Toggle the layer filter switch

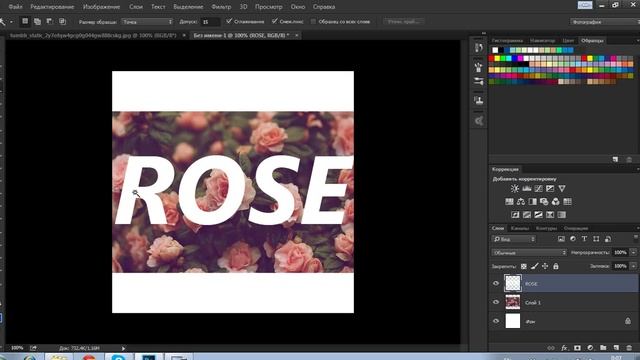click(x=636, y=238)
